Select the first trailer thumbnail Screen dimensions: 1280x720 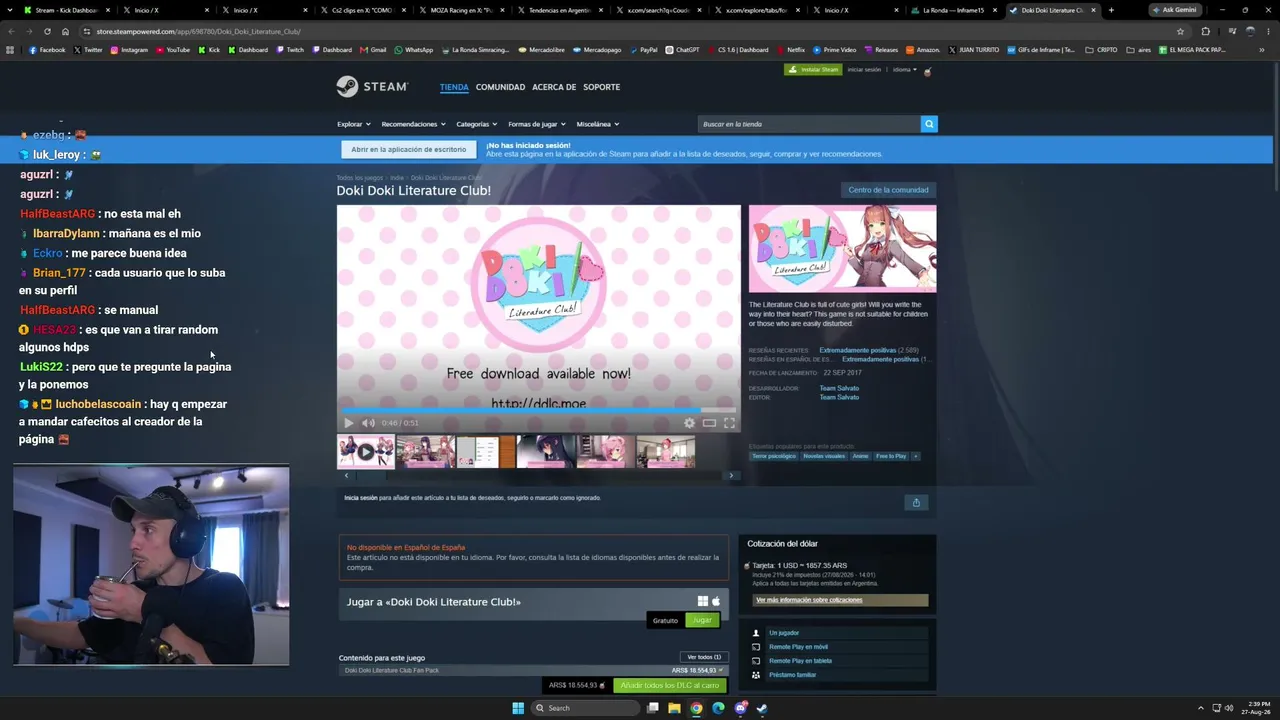point(365,452)
